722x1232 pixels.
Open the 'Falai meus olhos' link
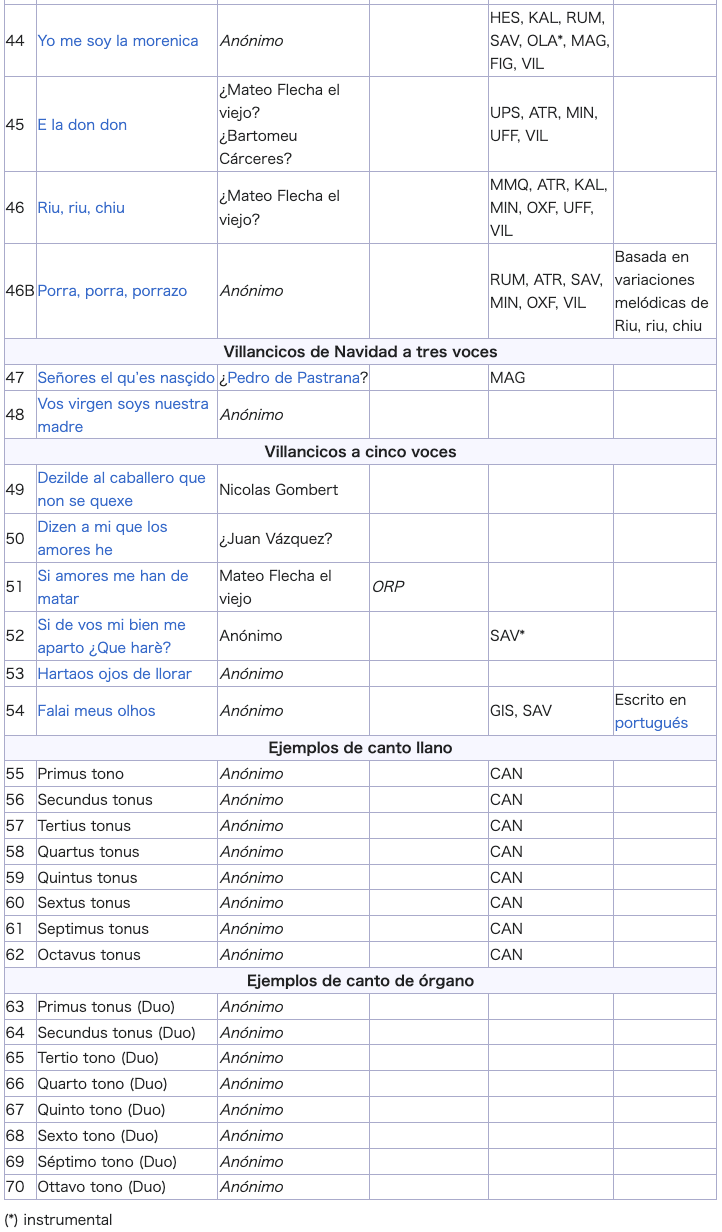click(96, 711)
